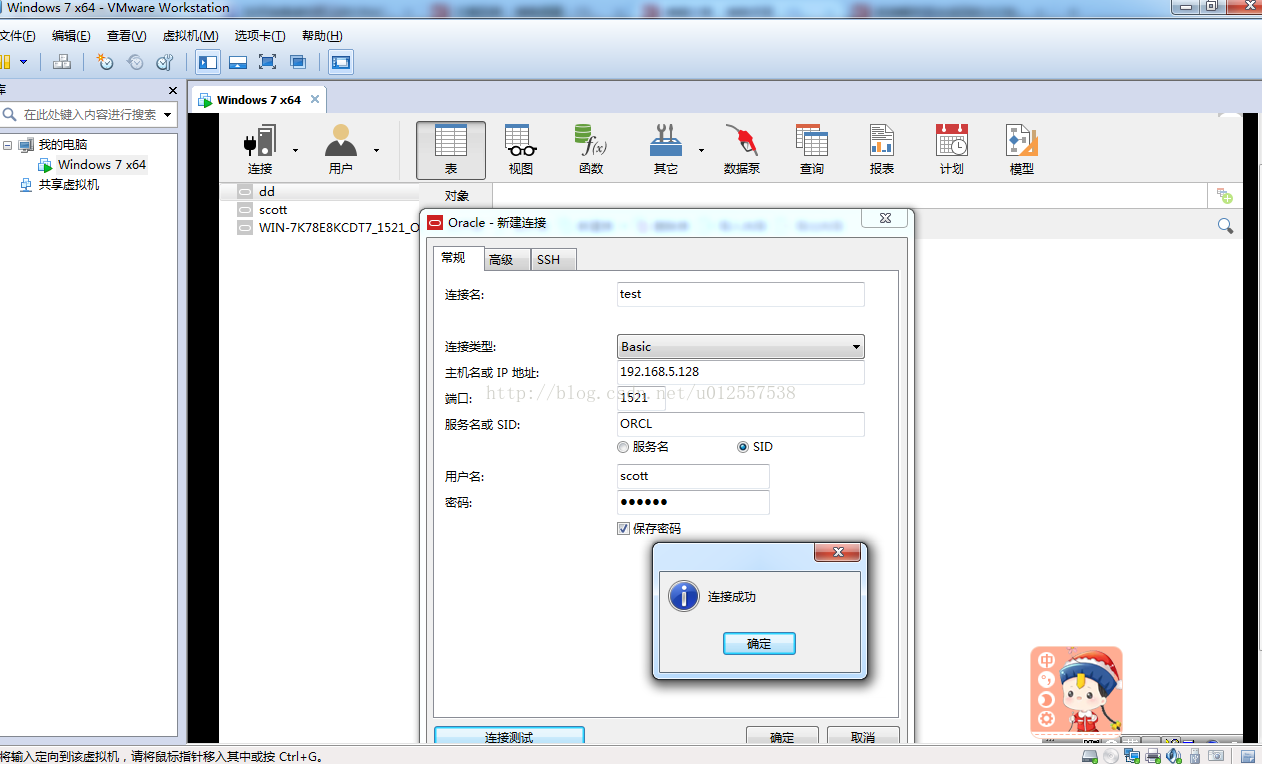Open the 选项卡(T) menu
This screenshot has width=1262, height=765.
pos(260,36)
